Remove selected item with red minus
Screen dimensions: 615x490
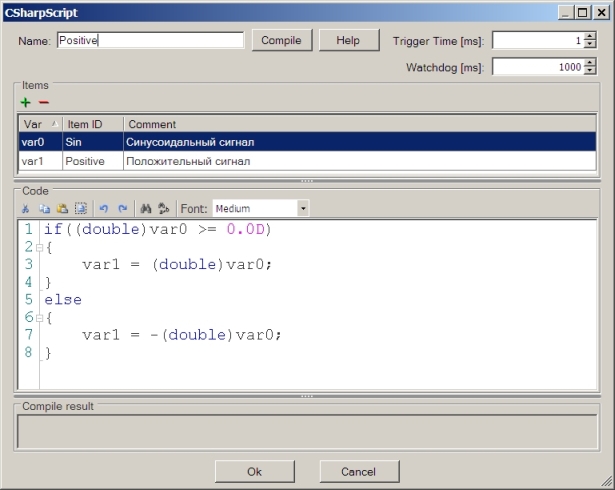(x=44, y=102)
